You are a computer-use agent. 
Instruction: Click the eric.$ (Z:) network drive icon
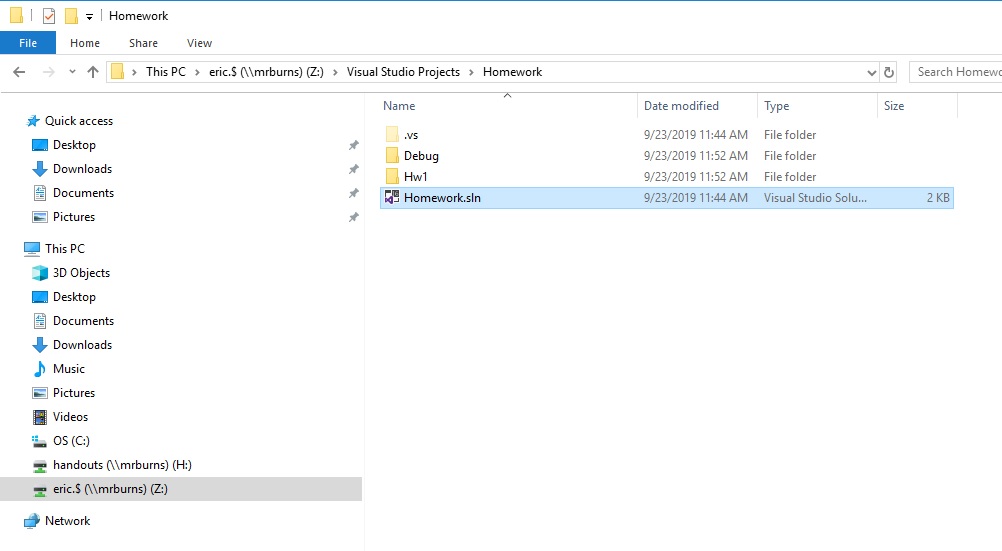click(40, 490)
